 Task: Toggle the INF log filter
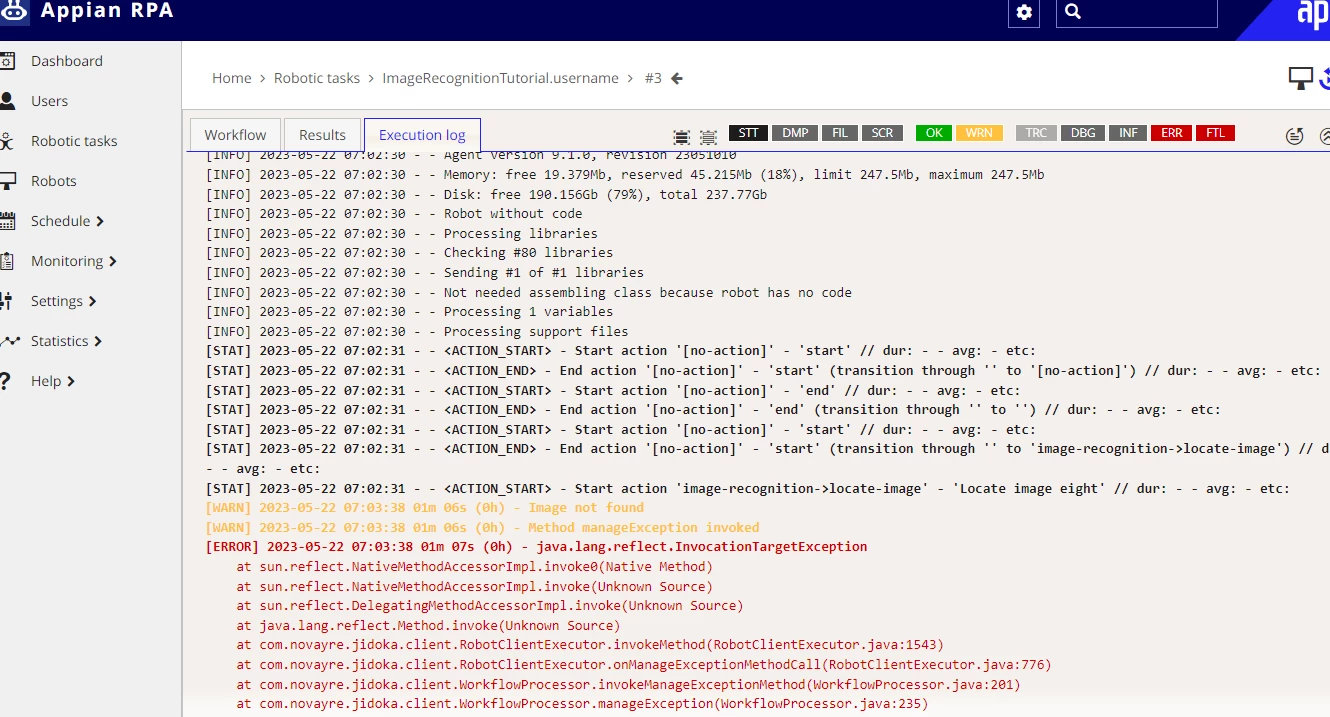pyautogui.click(x=1128, y=133)
